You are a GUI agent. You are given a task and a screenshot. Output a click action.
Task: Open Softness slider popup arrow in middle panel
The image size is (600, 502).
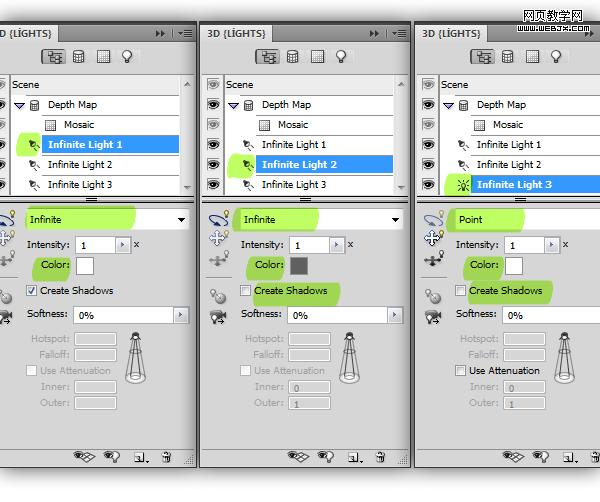click(395, 315)
